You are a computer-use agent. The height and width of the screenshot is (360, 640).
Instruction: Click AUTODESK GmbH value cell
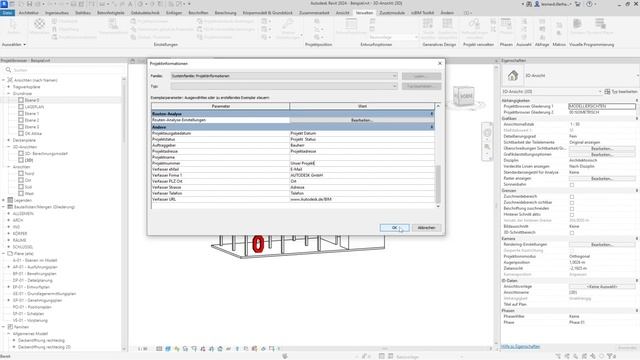pyautogui.click(x=362, y=175)
